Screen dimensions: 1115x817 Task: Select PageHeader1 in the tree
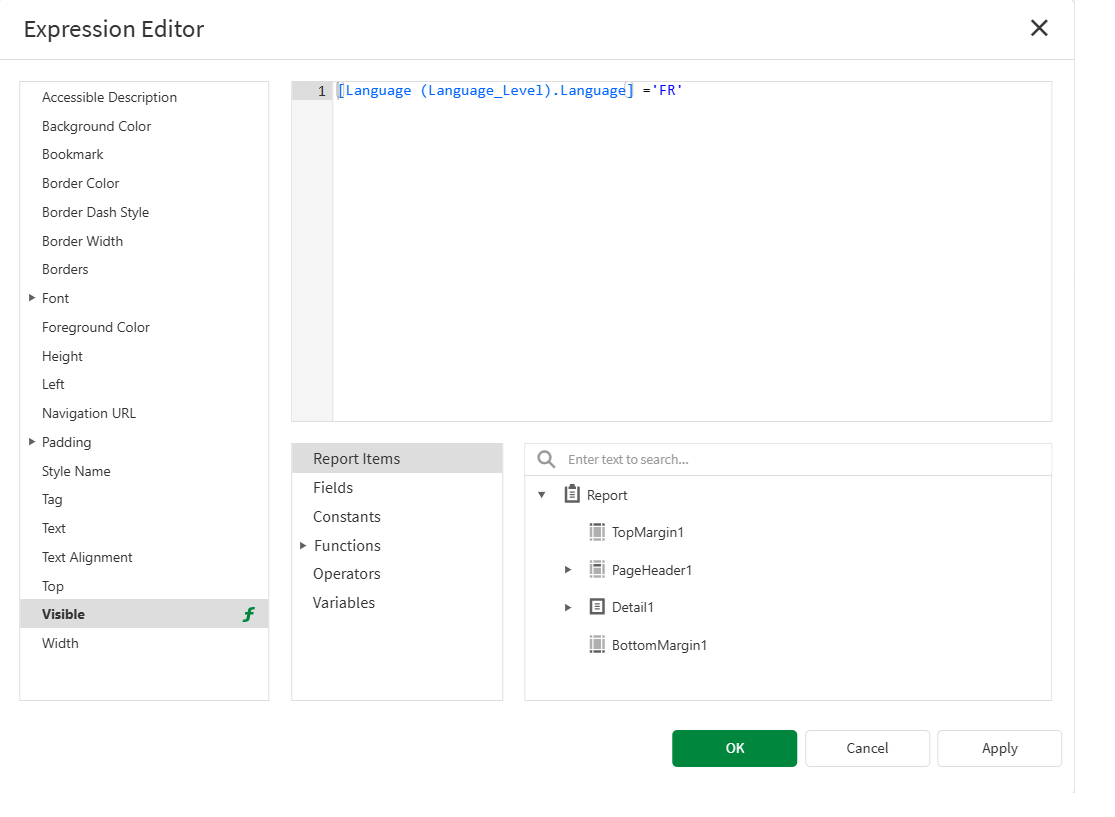(x=652, y=570)
